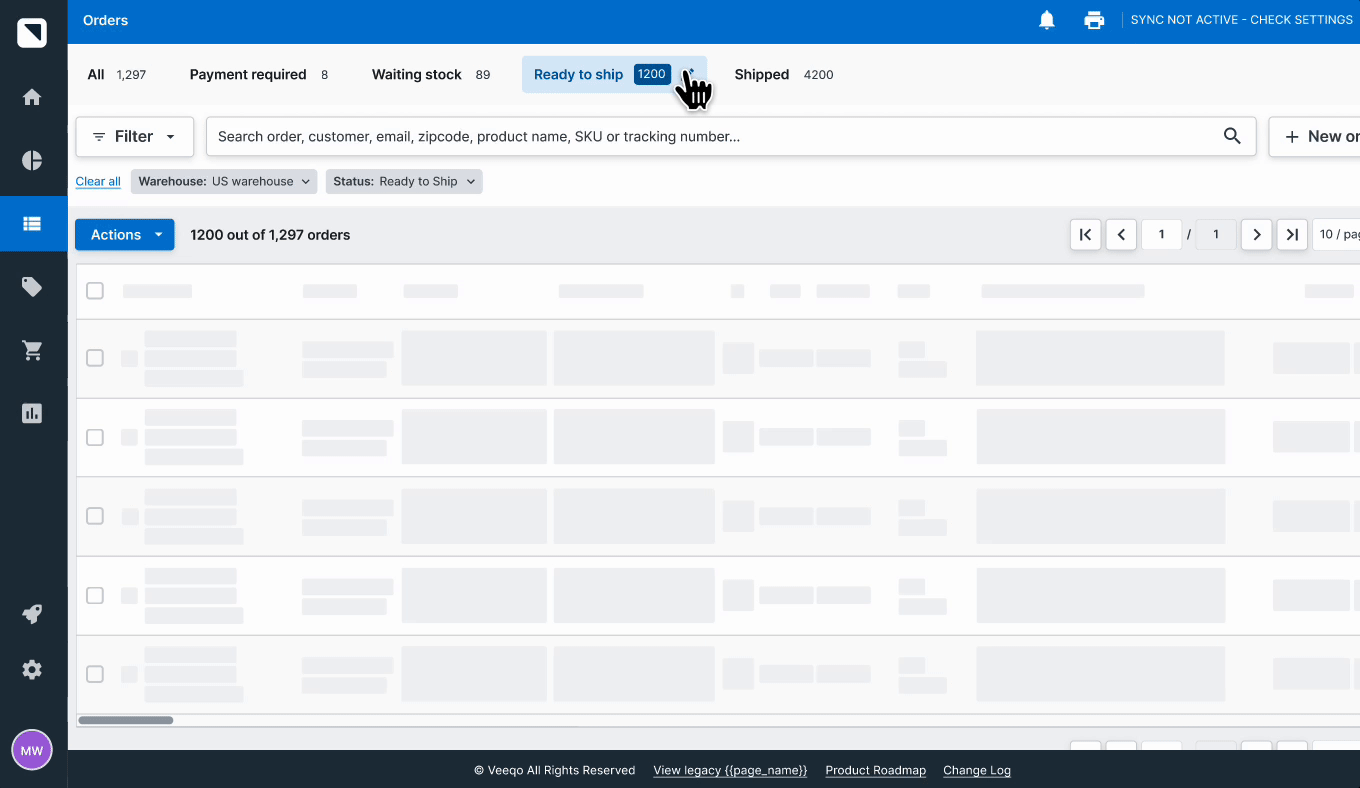Open the Home icon in sidebar
This screenshot has height=788, width=1360.
32,97
